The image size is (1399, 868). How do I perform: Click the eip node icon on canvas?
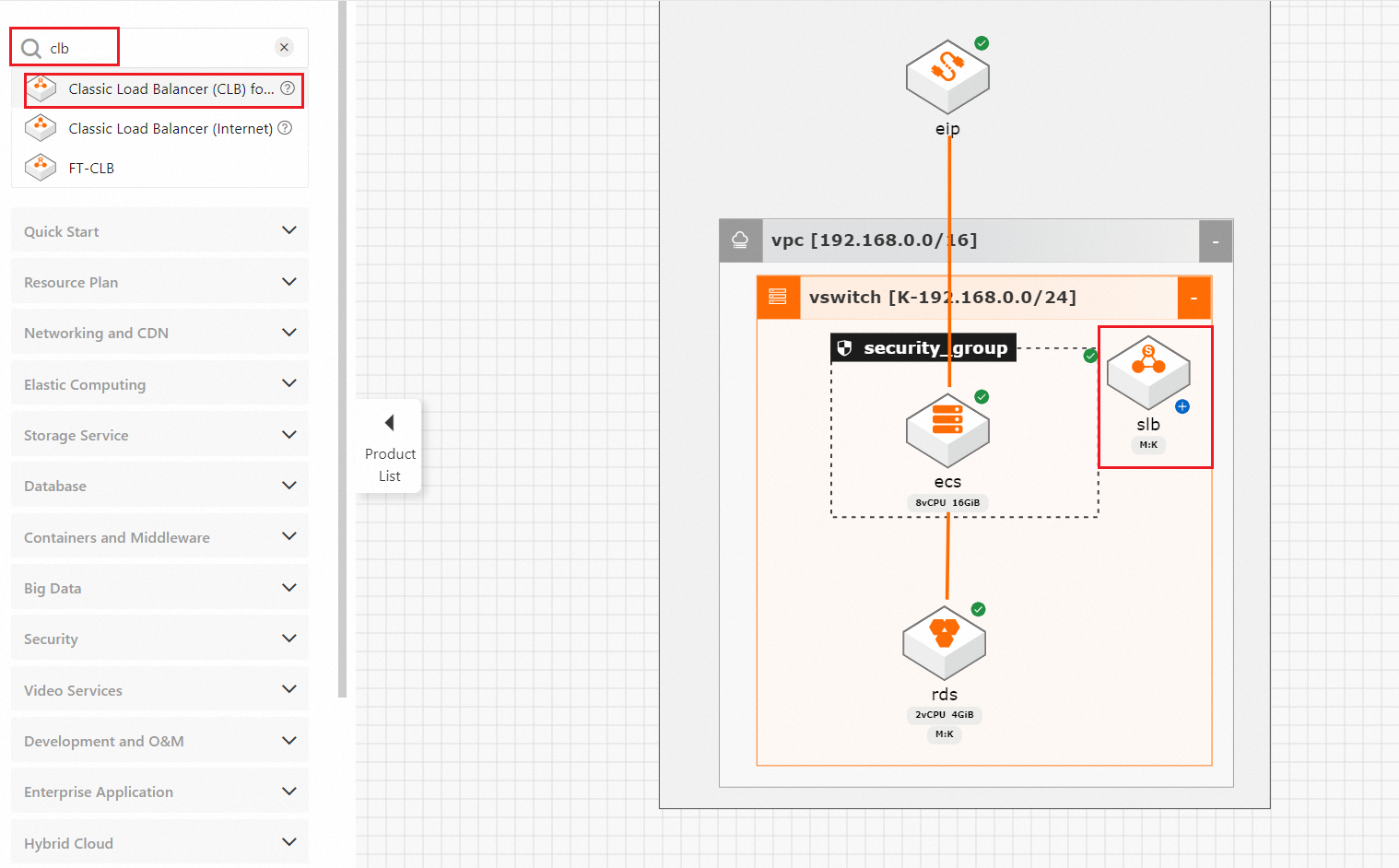pos(947,76)
